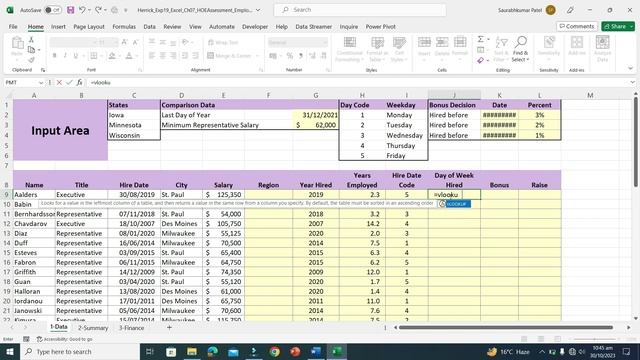The width and height of the screenshot is (640, 360).
Task: Click the Redo arrow icon
Action: coord(98,10)
